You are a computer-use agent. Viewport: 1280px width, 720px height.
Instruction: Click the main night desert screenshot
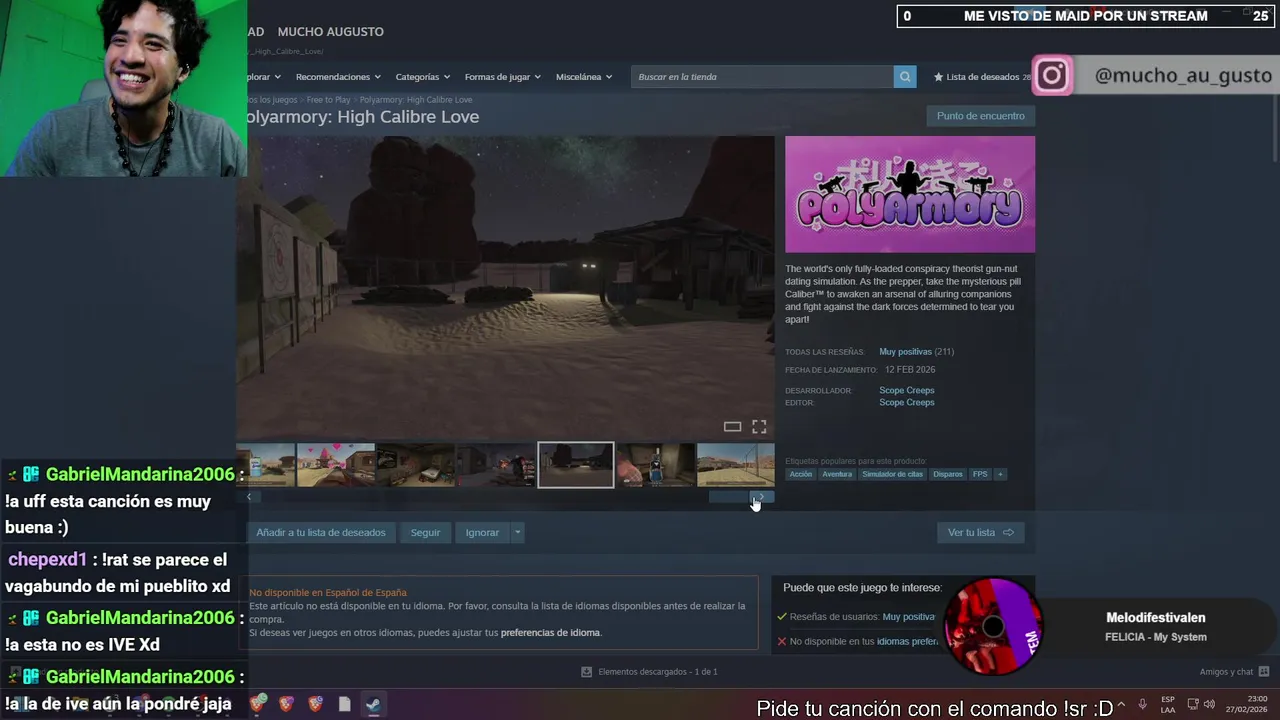click(505, 287)
